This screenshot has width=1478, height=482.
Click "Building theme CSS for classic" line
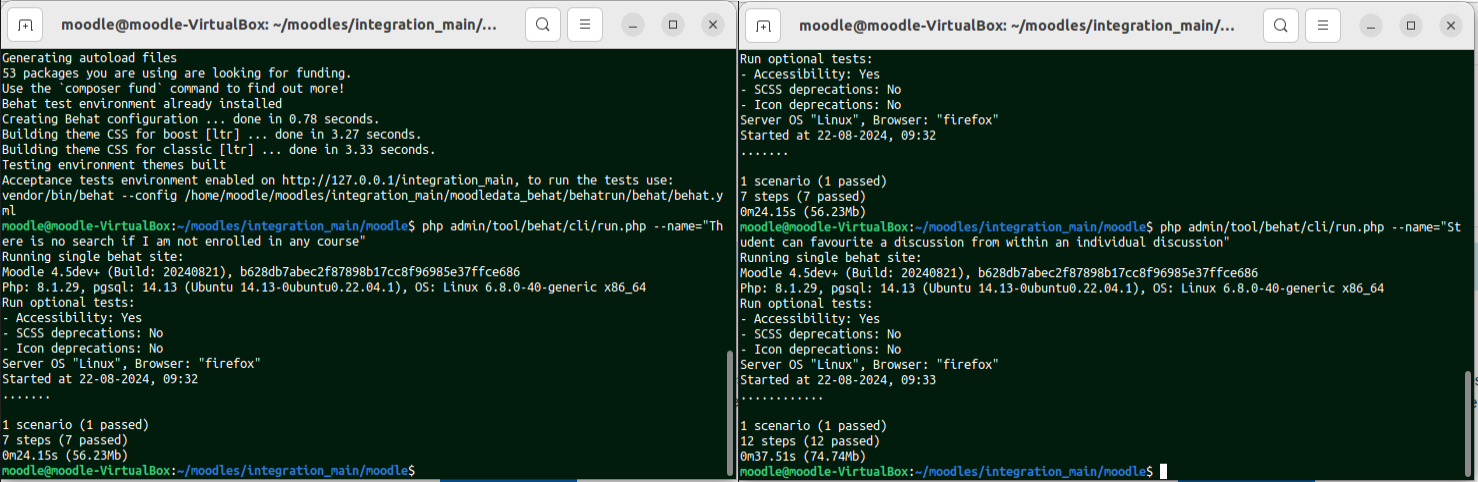[218, 149]
